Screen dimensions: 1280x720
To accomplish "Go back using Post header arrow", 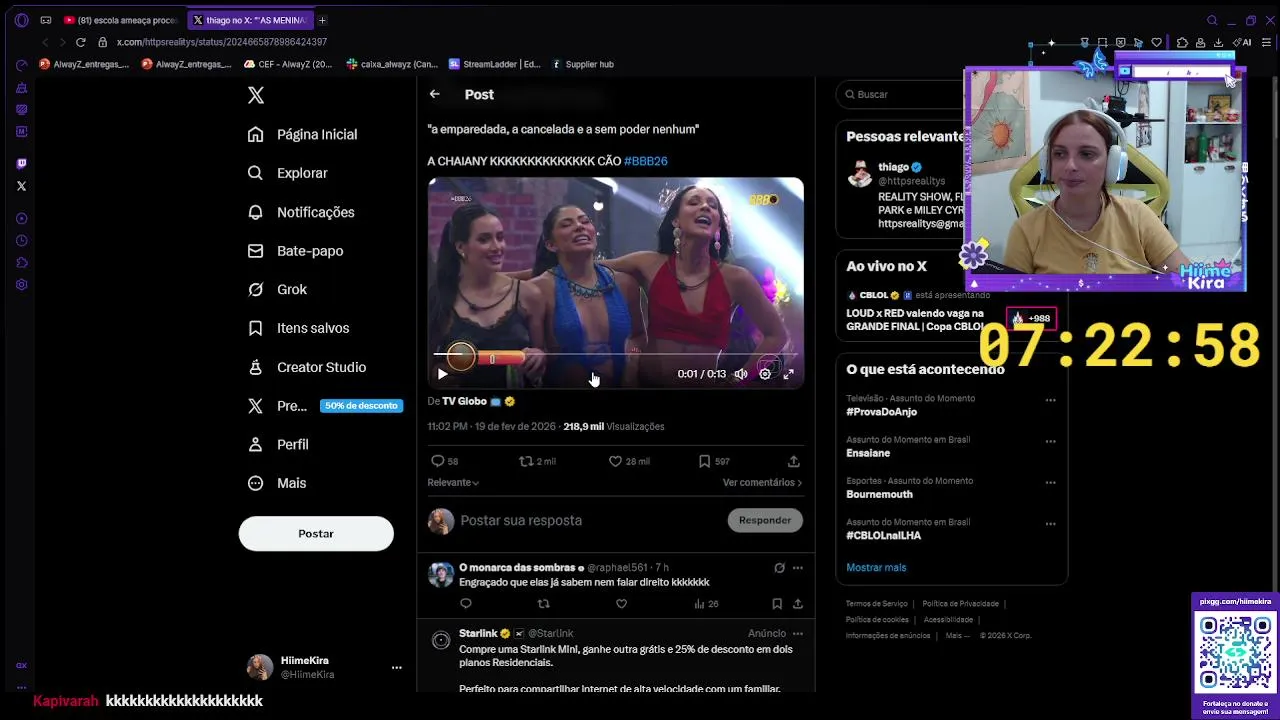I will click(434, 94).
